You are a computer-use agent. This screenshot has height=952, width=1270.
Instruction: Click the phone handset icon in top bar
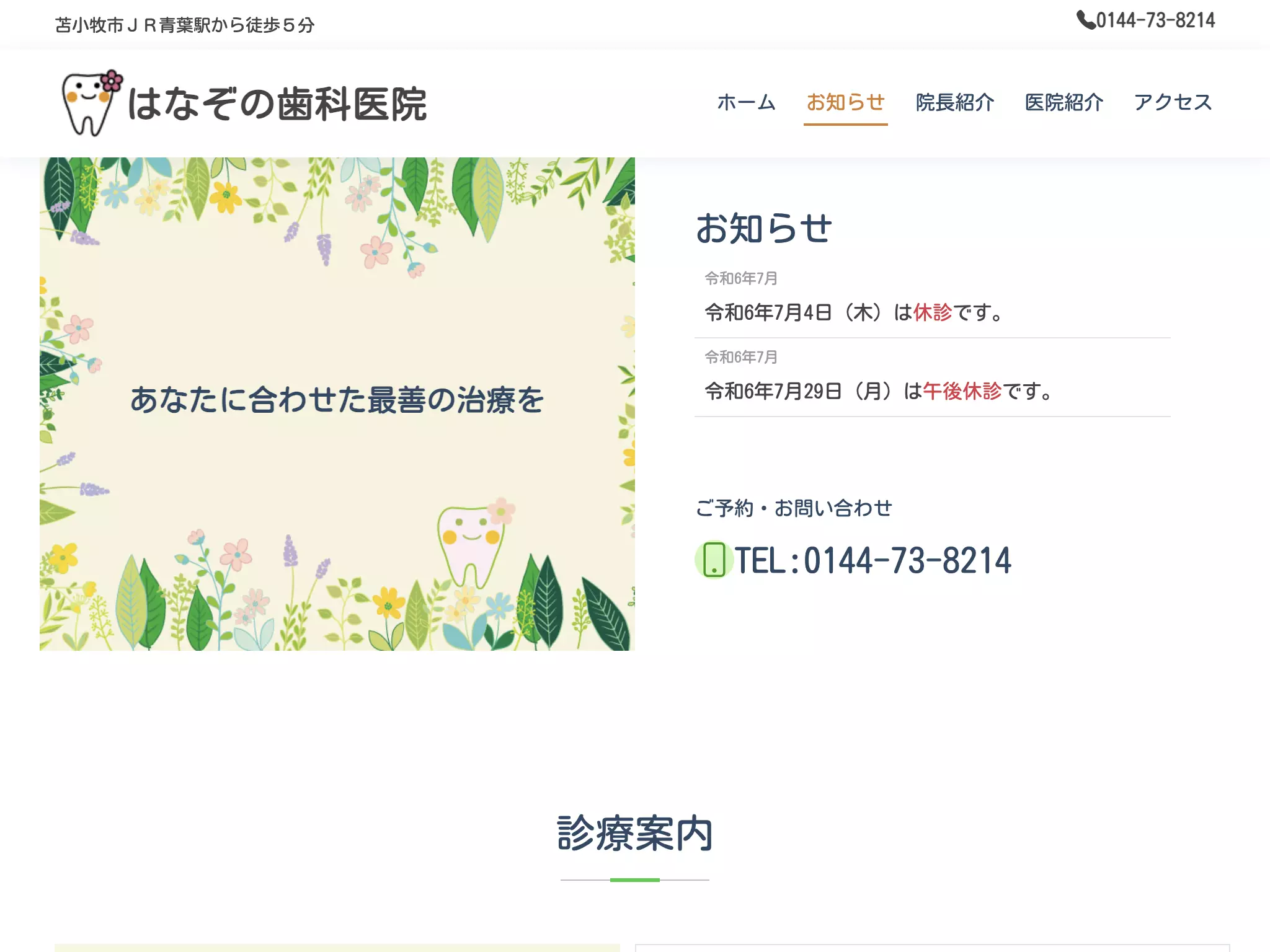coord(1085,20)
